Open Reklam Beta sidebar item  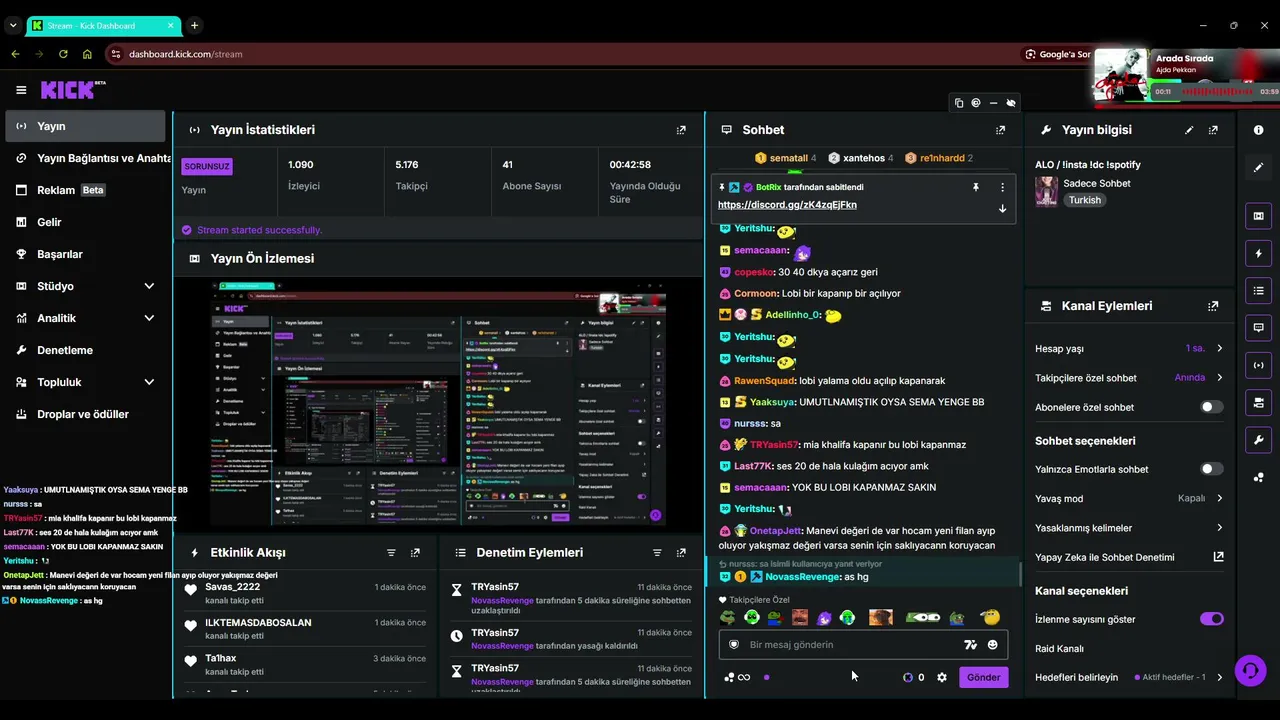point(85,190)
